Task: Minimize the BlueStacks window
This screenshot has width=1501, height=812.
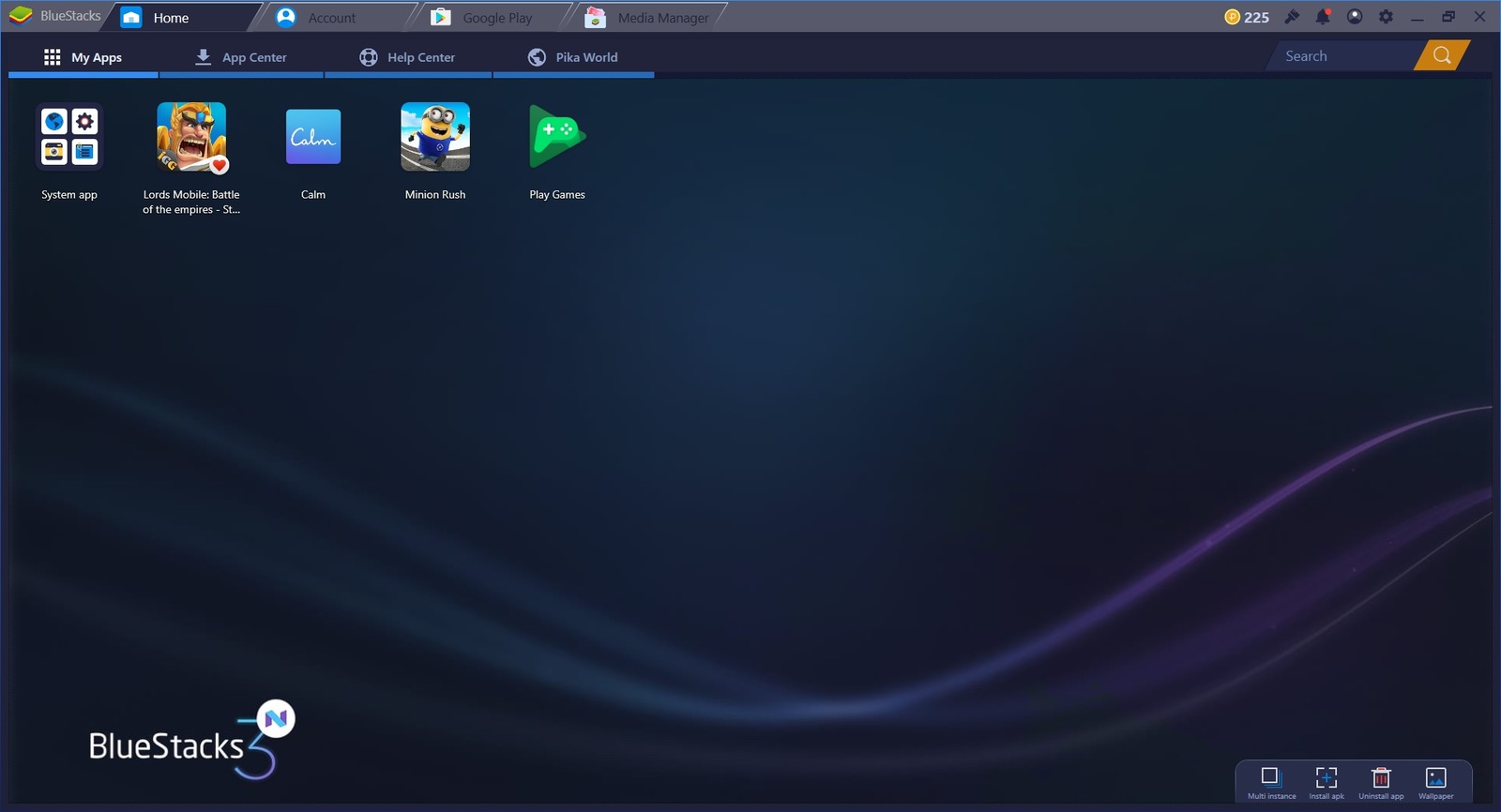Action: pos(1417,17)
